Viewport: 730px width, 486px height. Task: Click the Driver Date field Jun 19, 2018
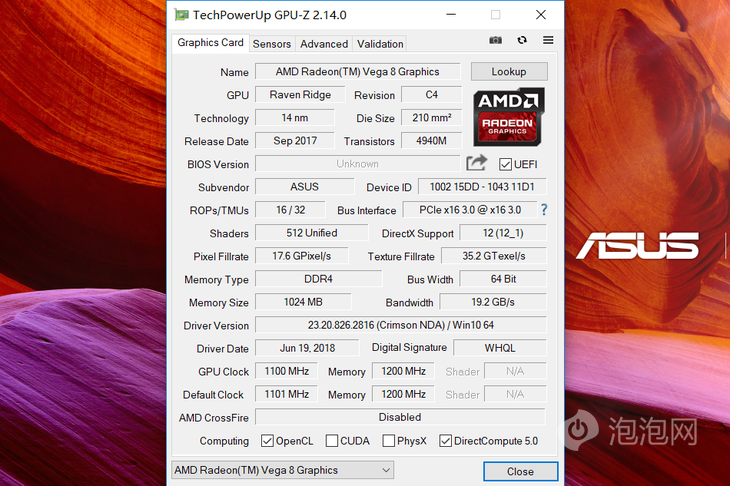coord(307,348)
